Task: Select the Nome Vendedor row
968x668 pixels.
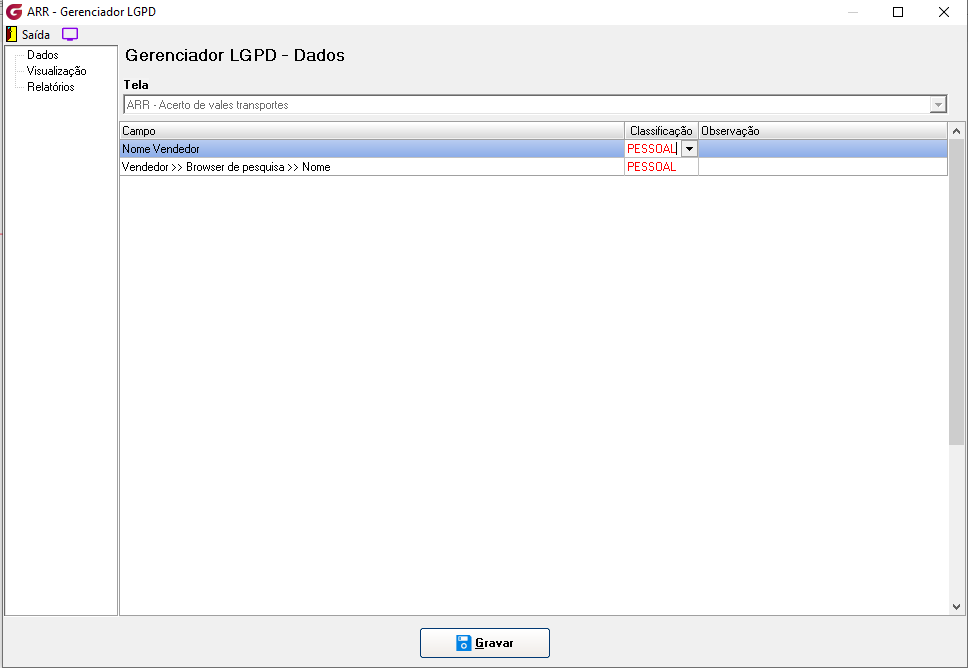Action: (x=533, y=149)
